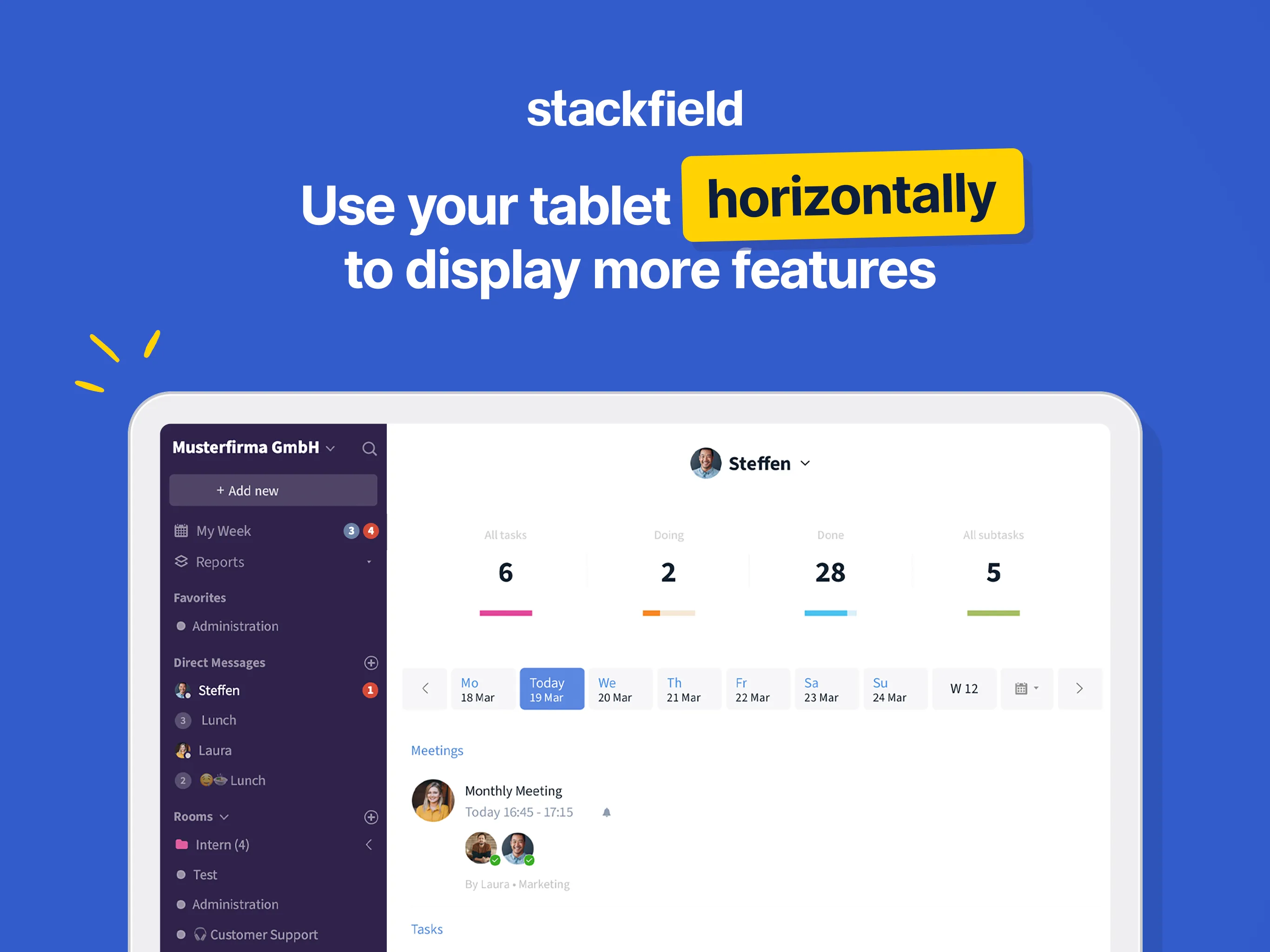
Task: Click the Reports stack icon
Action: pyautogui.click(x=183, y=561)
